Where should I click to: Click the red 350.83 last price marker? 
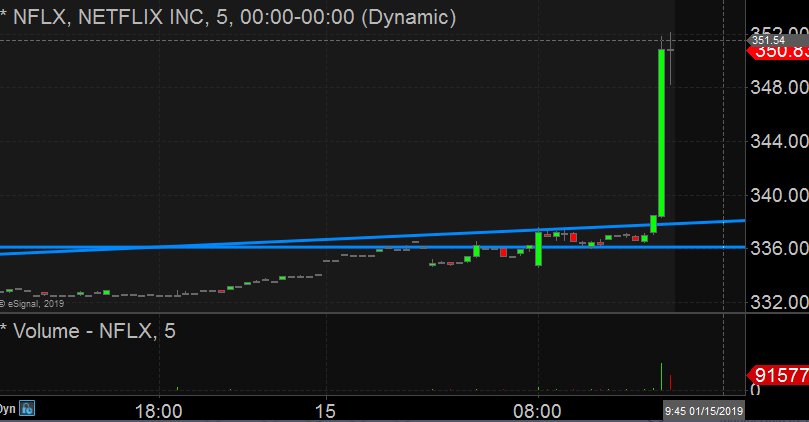tap(778, 52)
